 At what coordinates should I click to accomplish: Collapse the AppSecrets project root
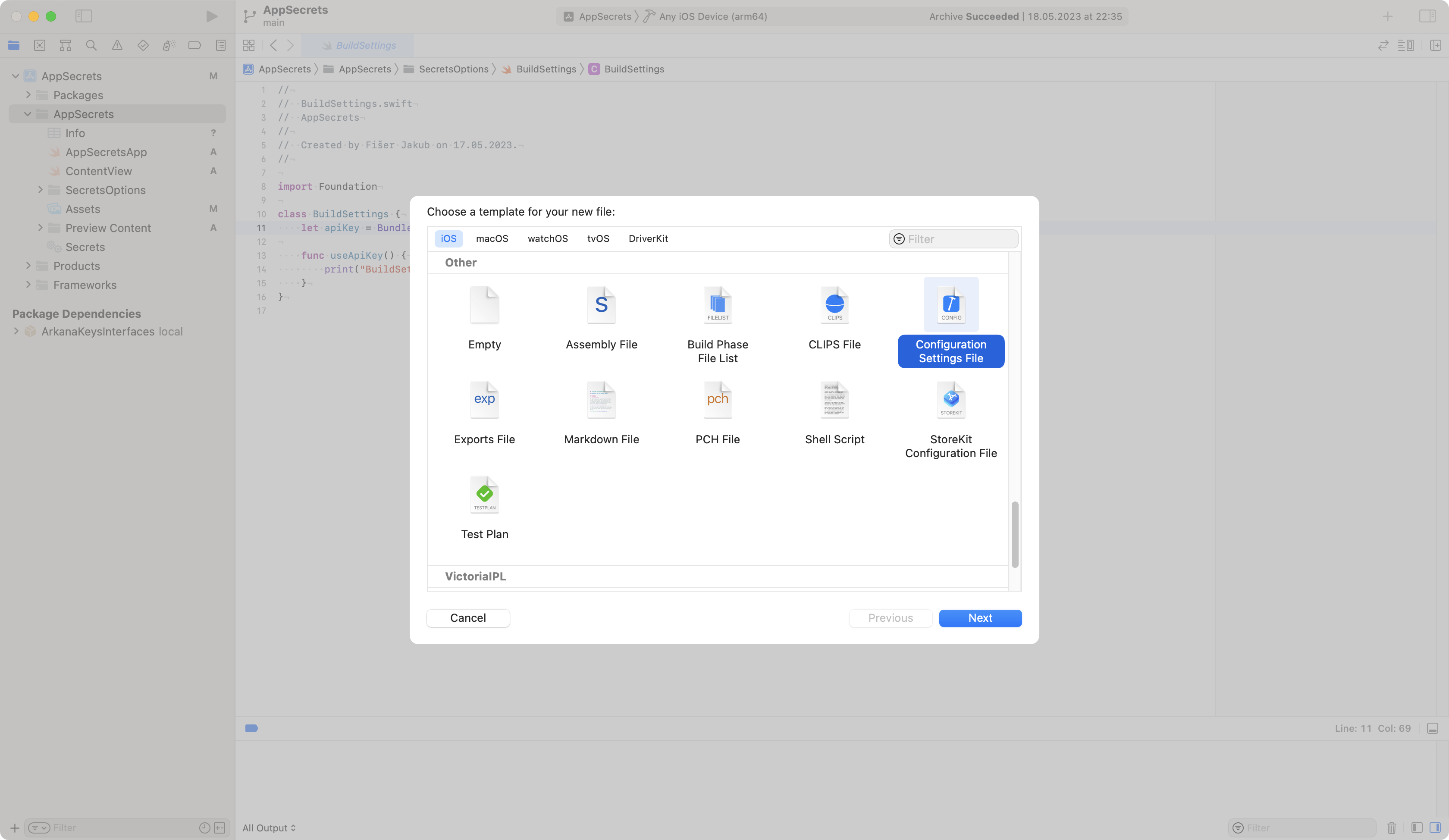[x=16, y=76]
